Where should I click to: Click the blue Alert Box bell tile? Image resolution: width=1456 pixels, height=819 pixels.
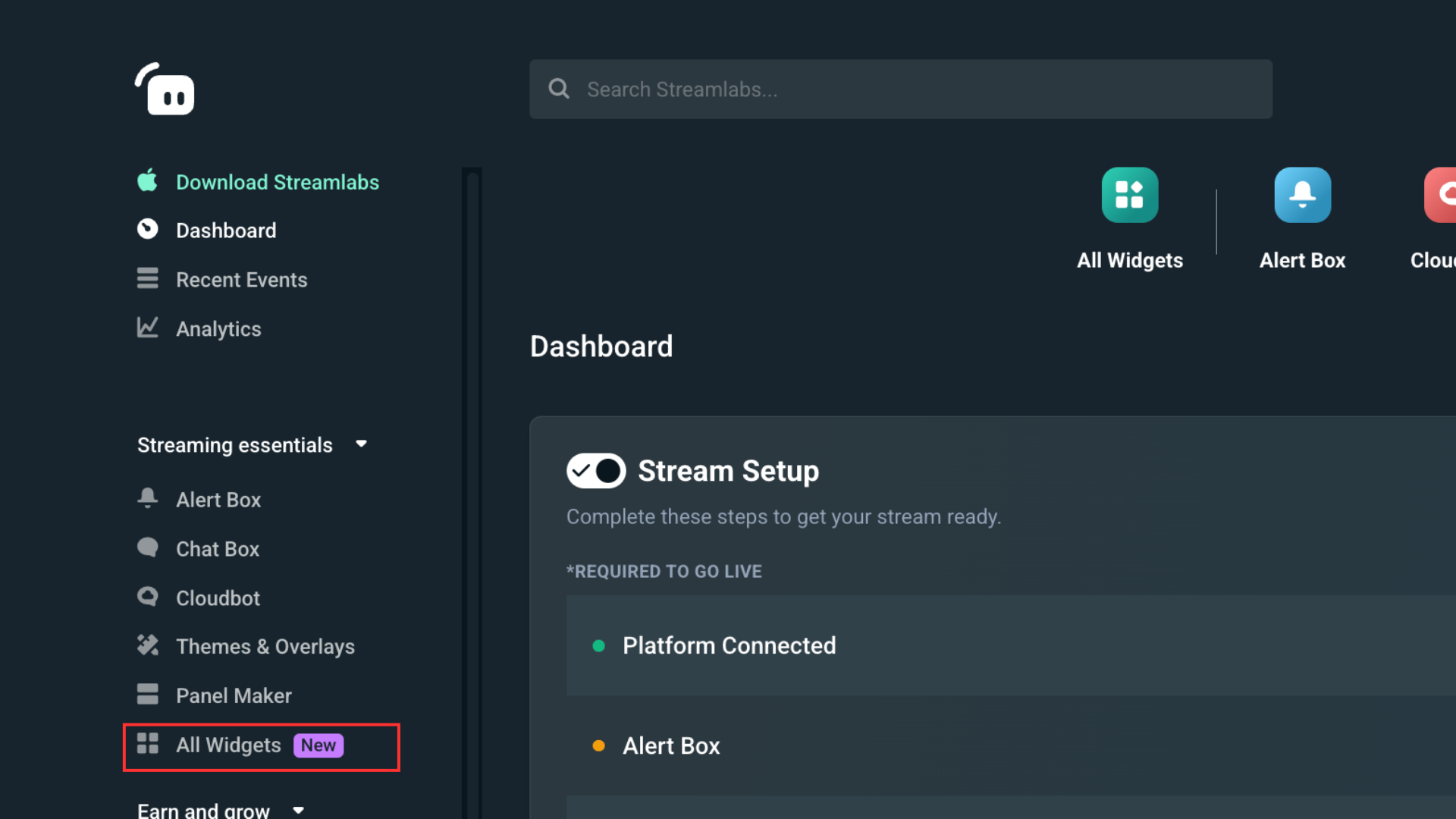click(x=1302, y=195)
